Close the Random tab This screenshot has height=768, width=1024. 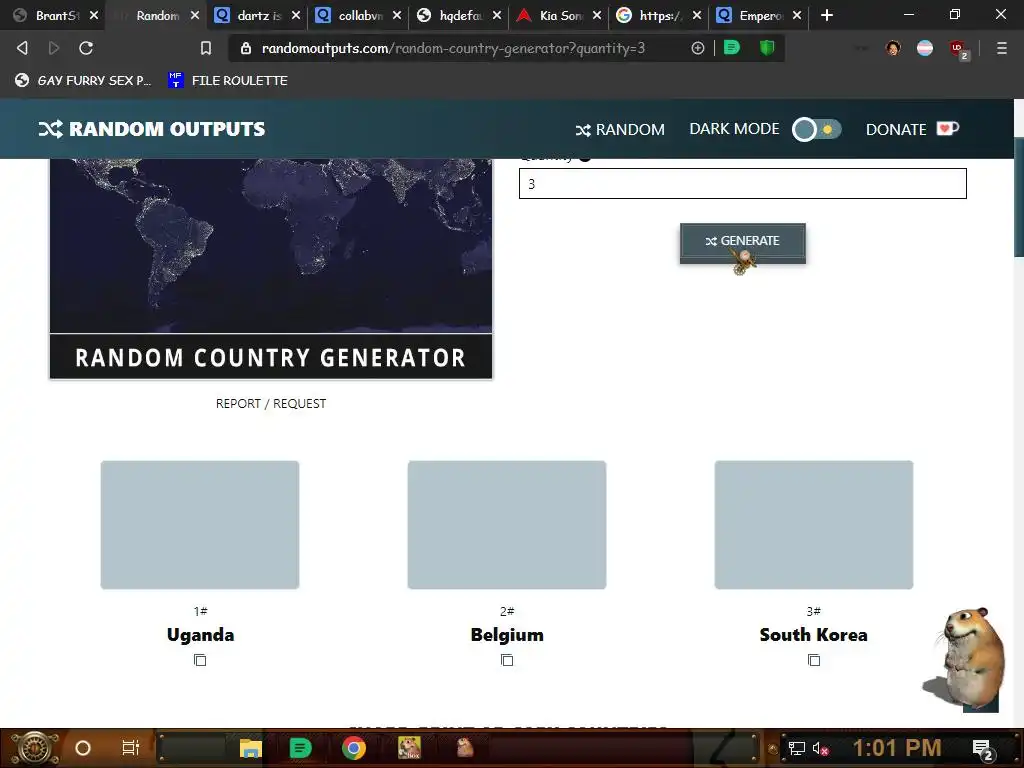195,15
